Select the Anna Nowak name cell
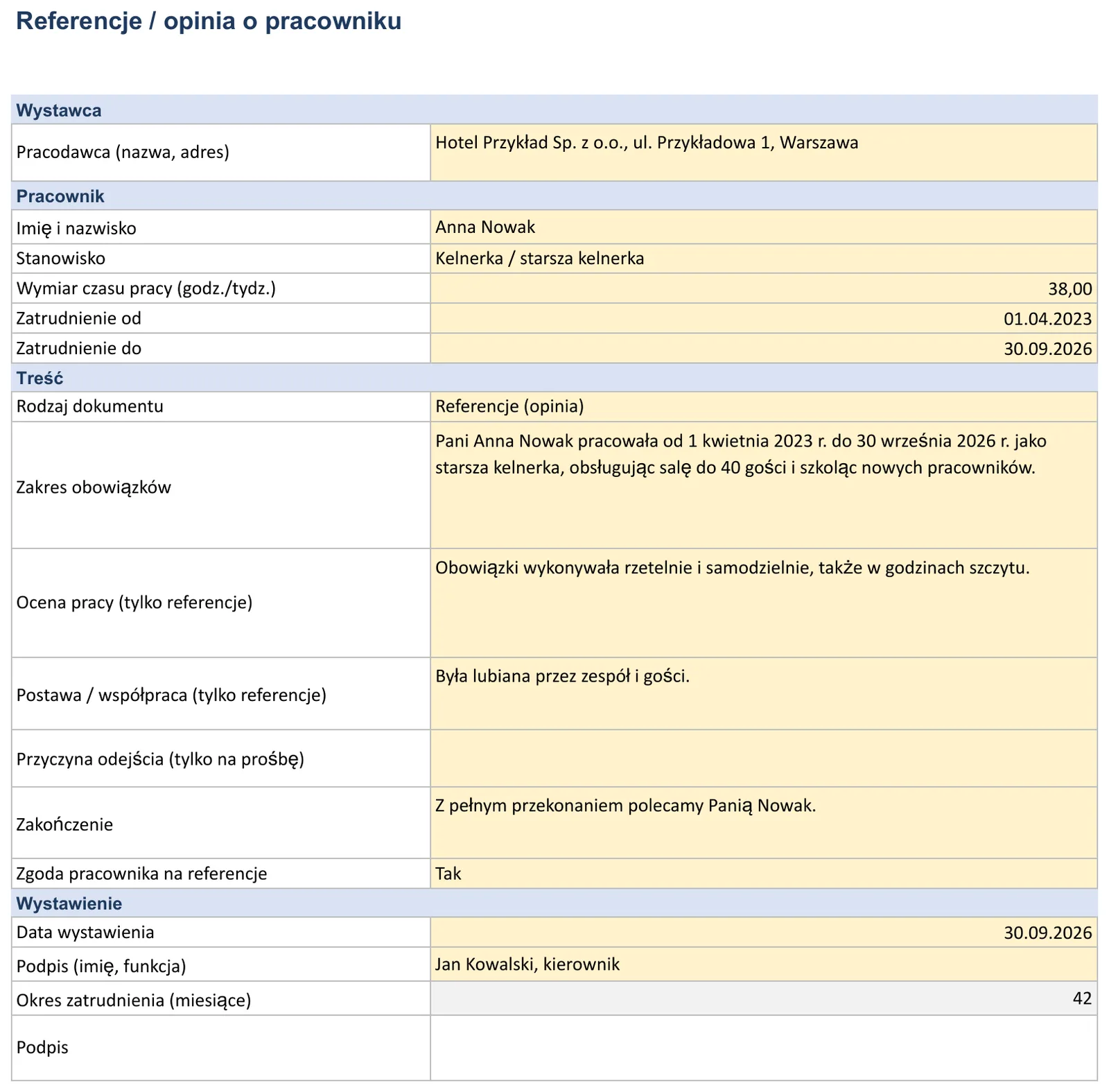Image resolution: width=1109 pixels, height=1092 pixels. (763, 227)
